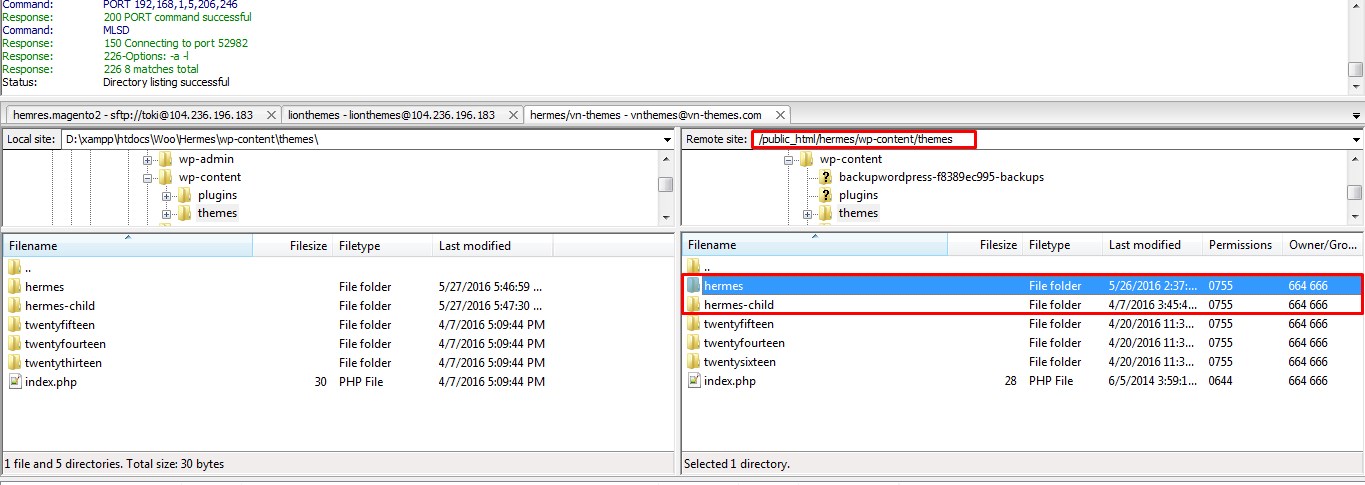Click PHP file icon of local index.php

tap(14, 382)
